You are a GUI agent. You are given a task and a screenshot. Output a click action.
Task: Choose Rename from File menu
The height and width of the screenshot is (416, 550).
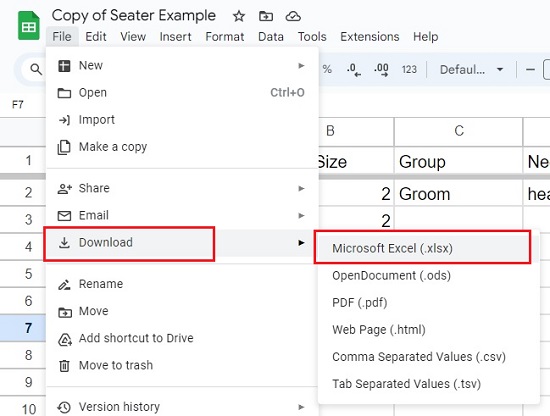182,284
